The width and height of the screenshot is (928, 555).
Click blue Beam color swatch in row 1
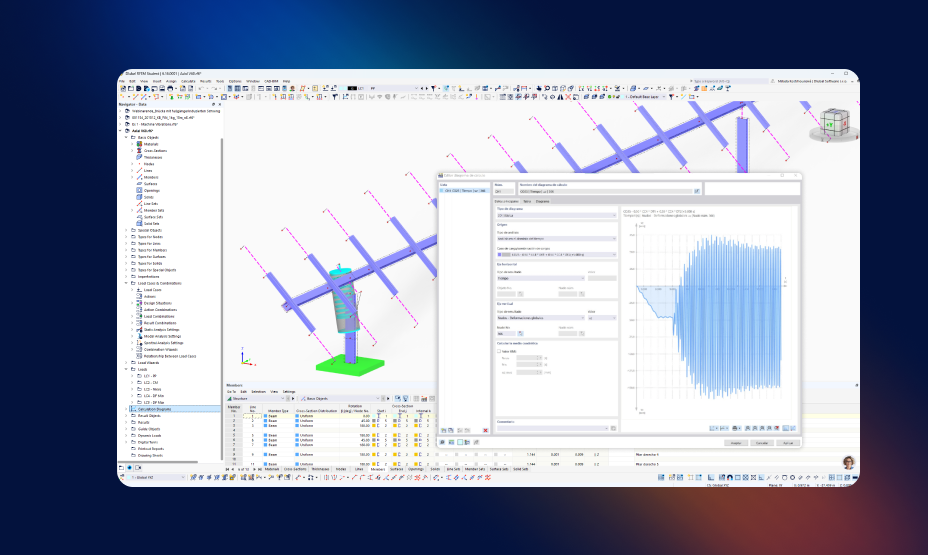coord(266,416)
